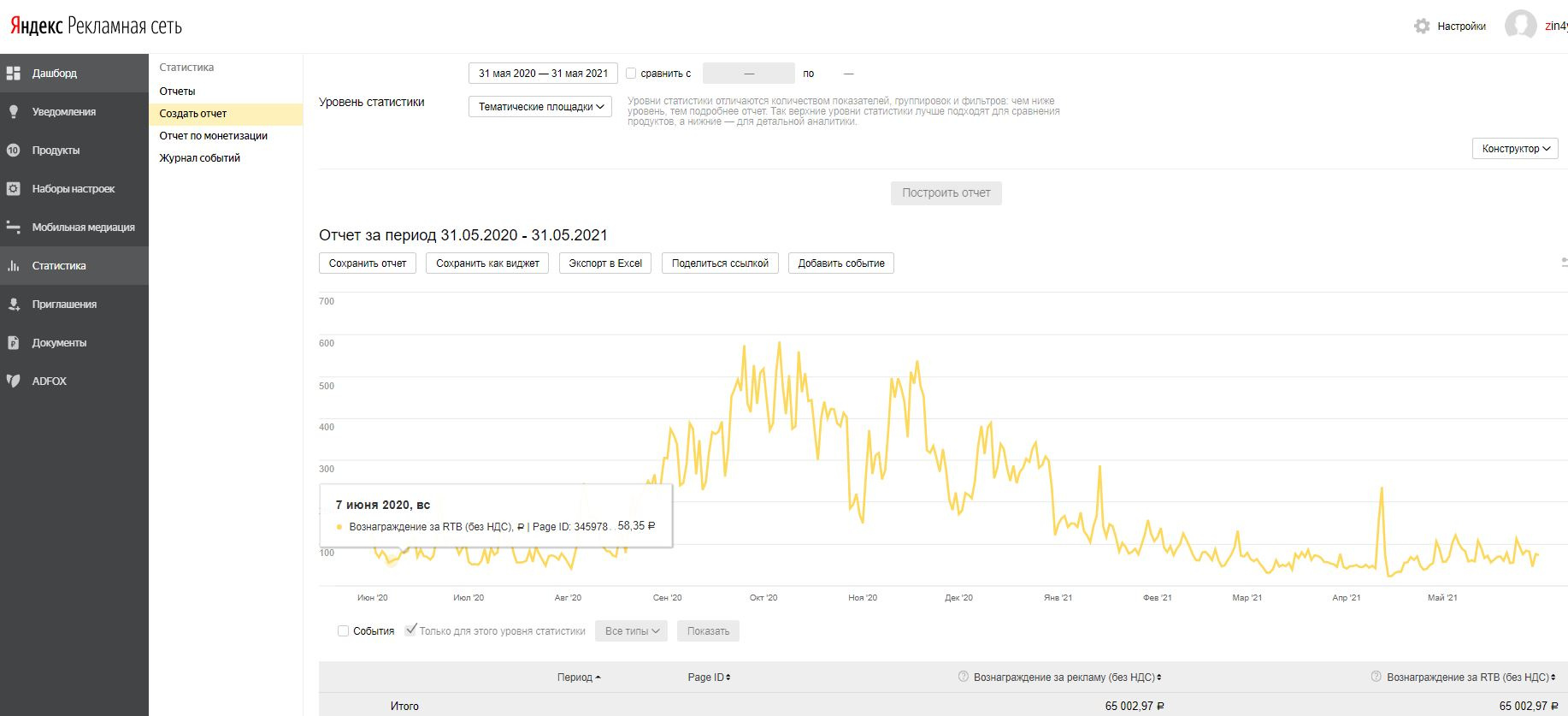The height and width of the screenshot is (716, 1568).
Task: Click the Mobile mediation sidebar icon
Action: pos(13,228)
